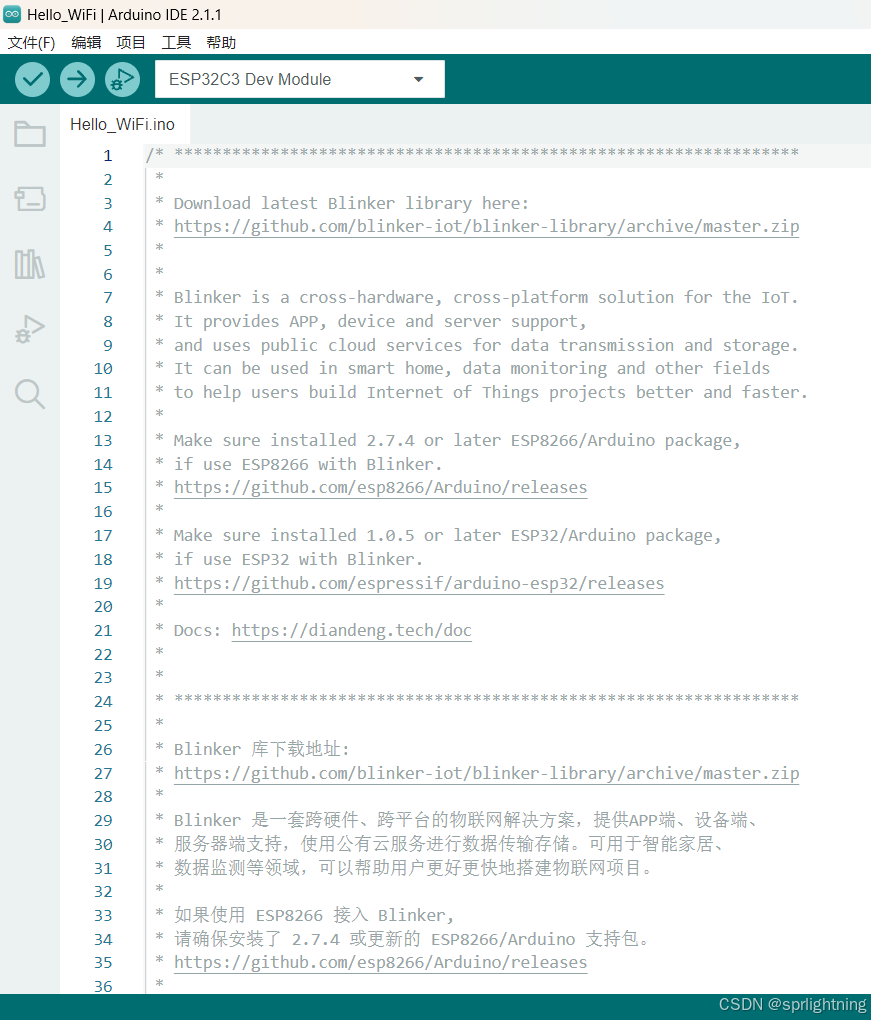Click 'if use ESP8266 with Blinker.' line

tap(308, 464)
